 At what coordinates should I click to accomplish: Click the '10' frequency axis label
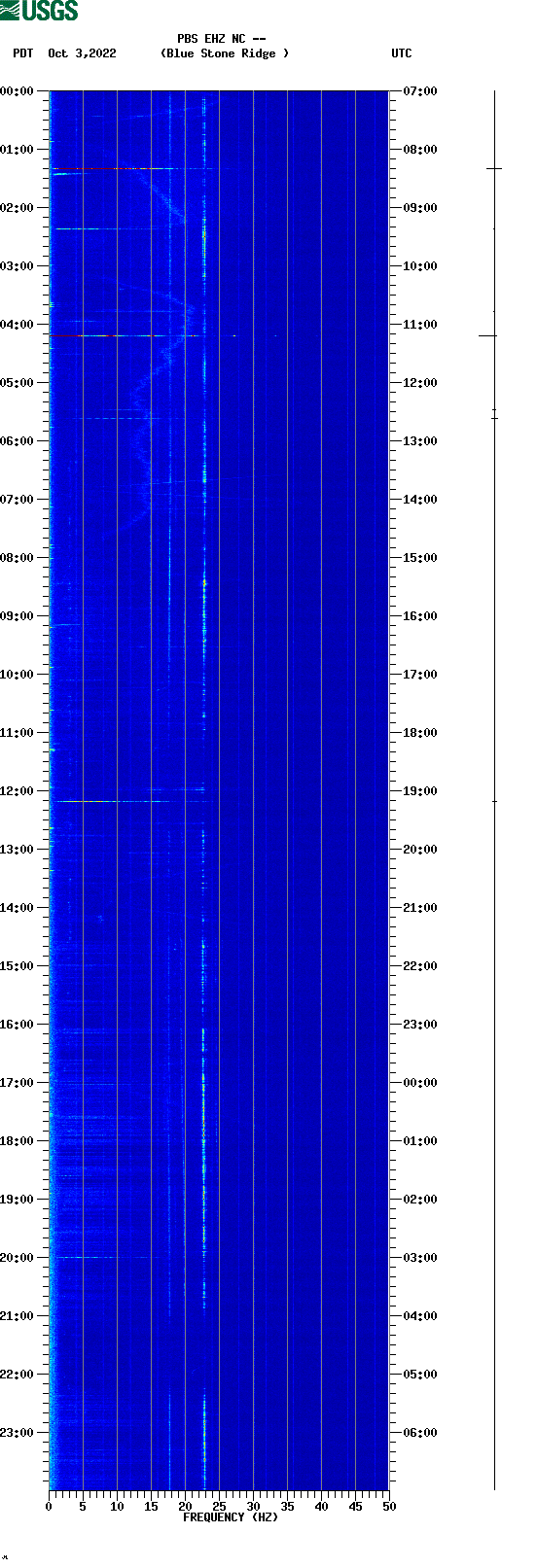[117, 1507]
